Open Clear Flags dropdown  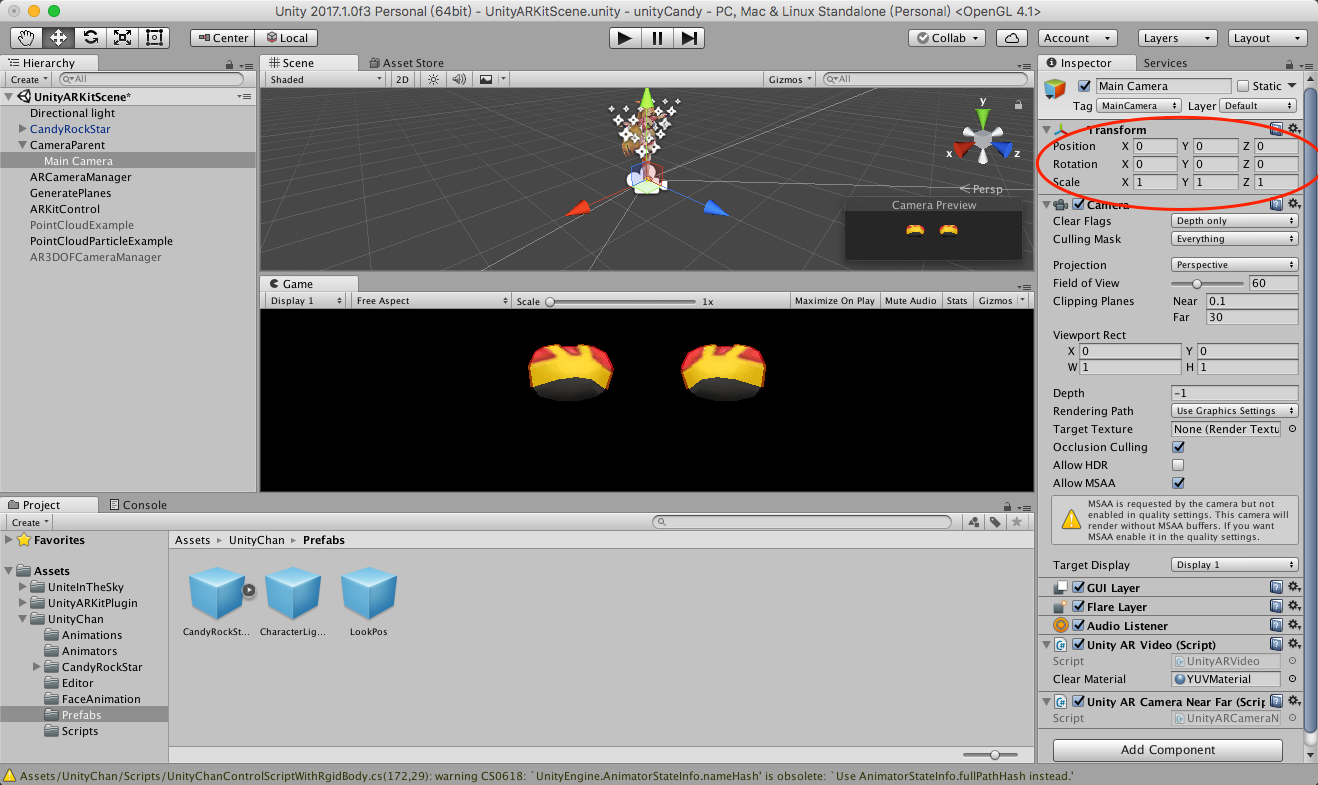1235,221
